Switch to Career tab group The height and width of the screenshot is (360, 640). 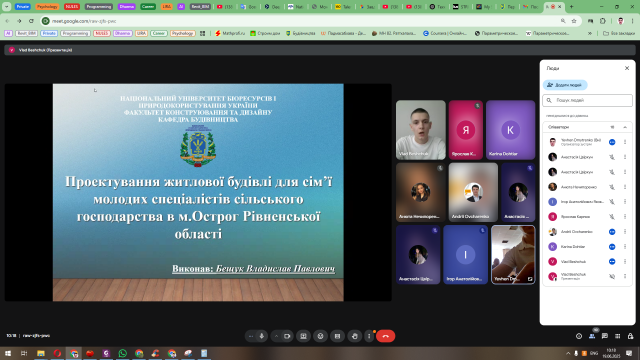tap(148, 7)
